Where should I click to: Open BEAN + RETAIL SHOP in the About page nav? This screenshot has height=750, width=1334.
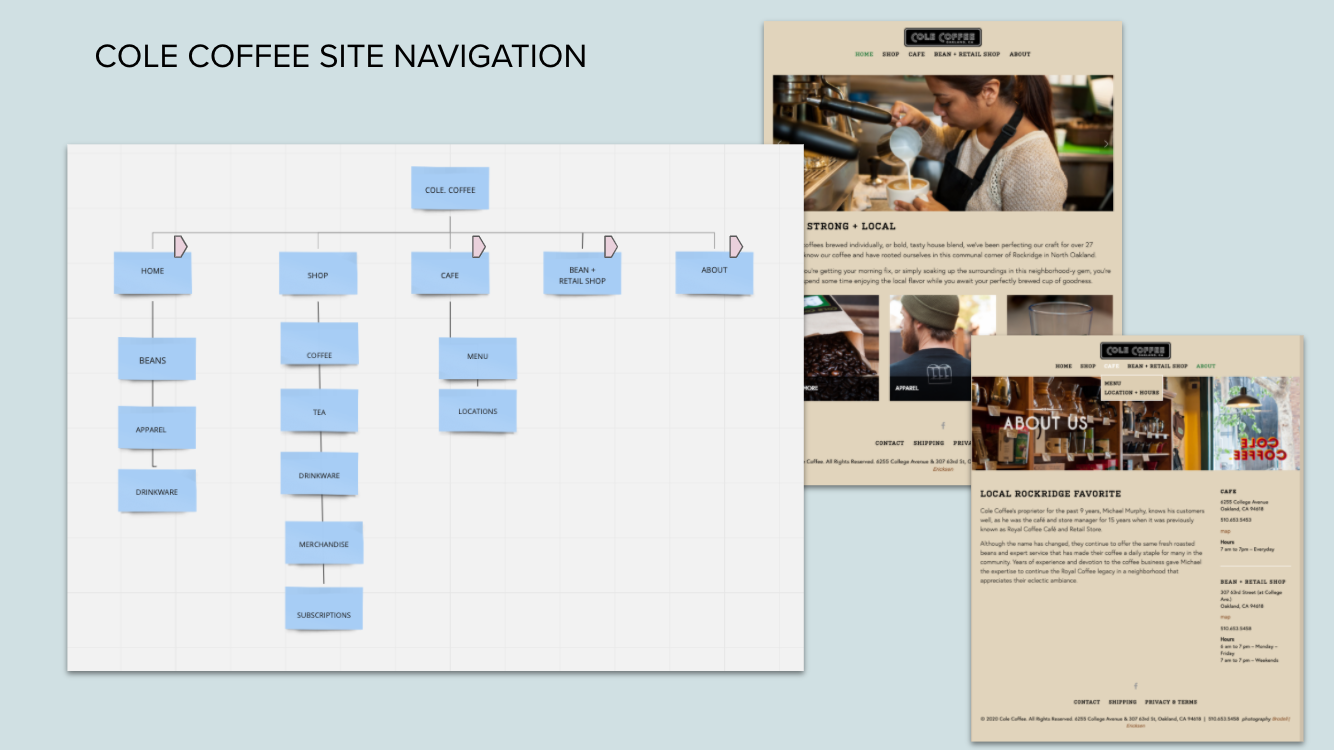pyautogui.click(x=1157, y=366)
